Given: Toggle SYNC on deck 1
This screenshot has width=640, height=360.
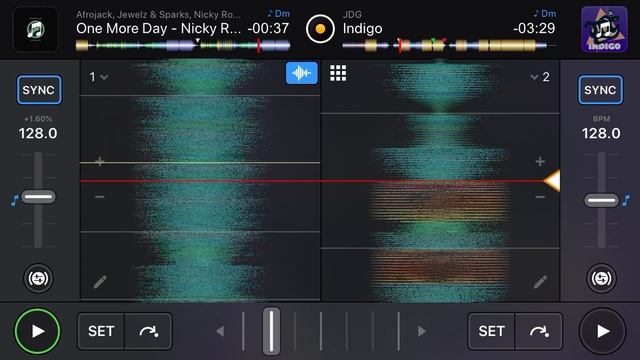Looking at the screenshot, I should pyautogui.click(x=39, y=89).
